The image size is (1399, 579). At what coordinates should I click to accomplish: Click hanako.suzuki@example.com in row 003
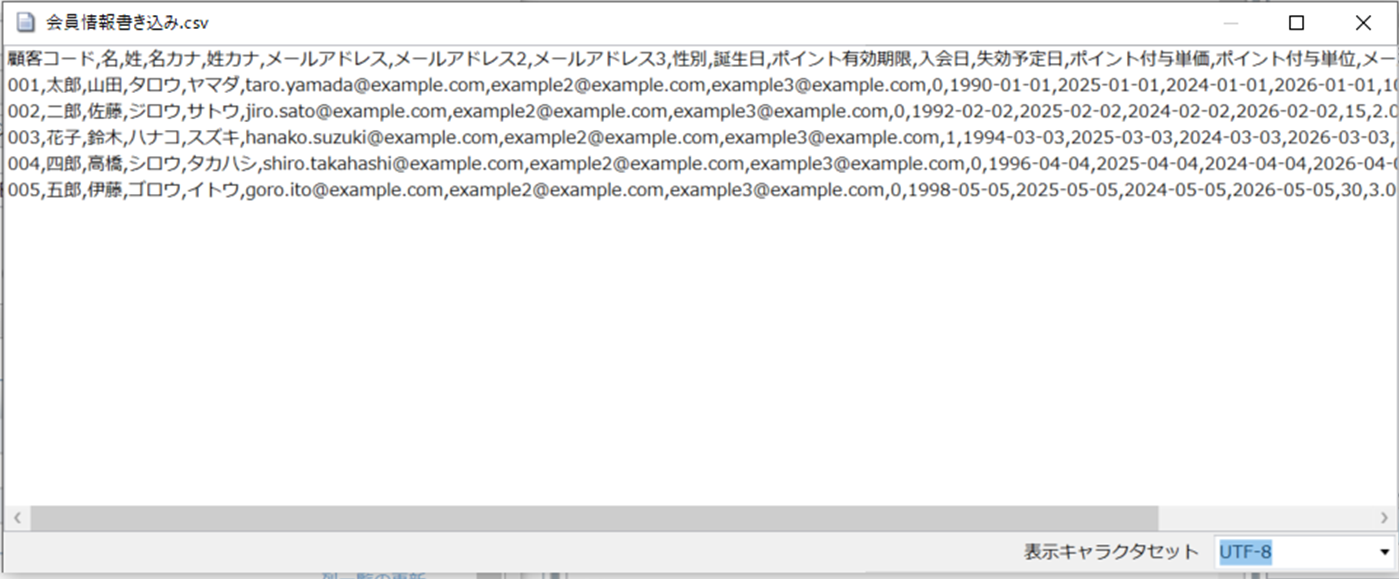[x=371, y=137]
